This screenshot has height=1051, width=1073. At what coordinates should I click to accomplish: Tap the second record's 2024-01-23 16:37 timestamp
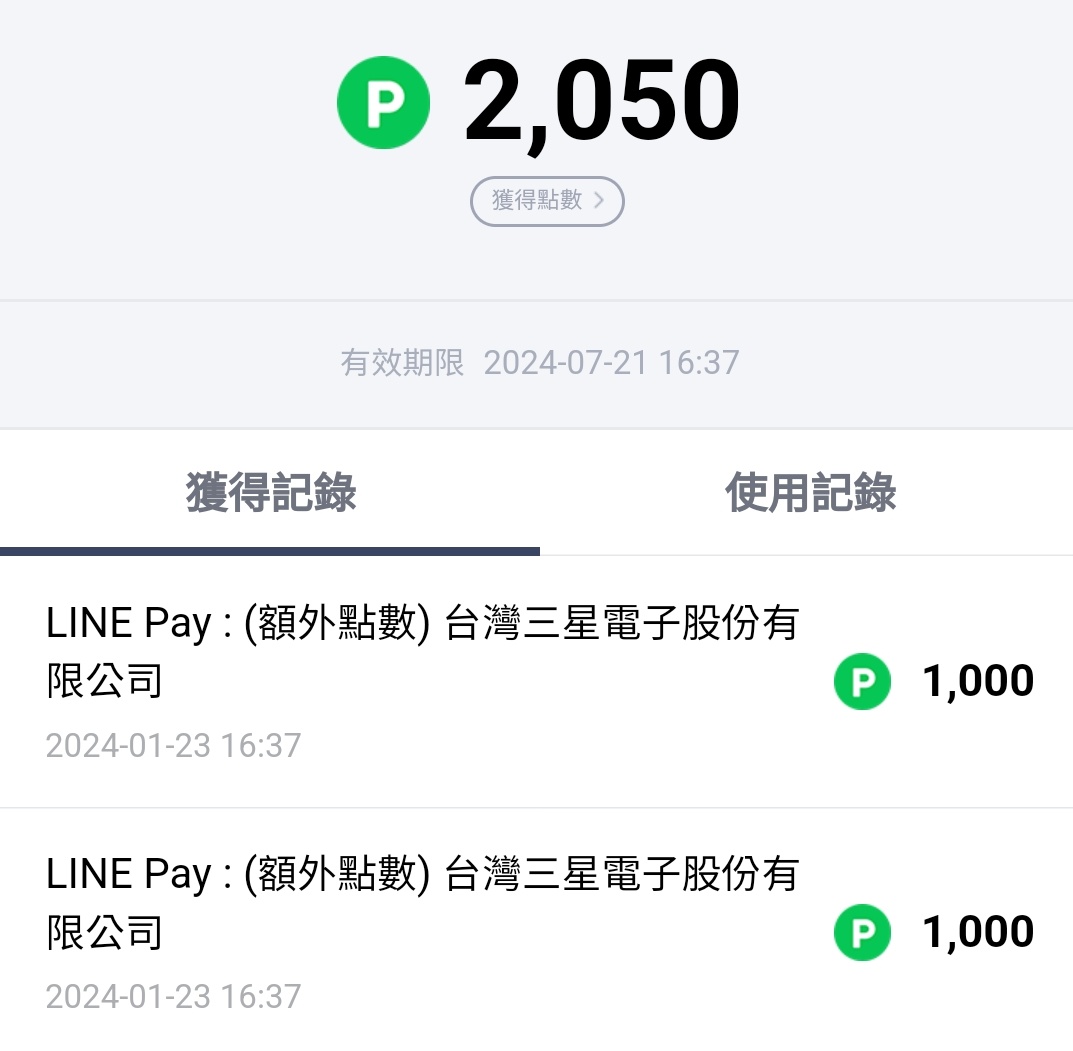pyautogui.click(x=173, y=997)
